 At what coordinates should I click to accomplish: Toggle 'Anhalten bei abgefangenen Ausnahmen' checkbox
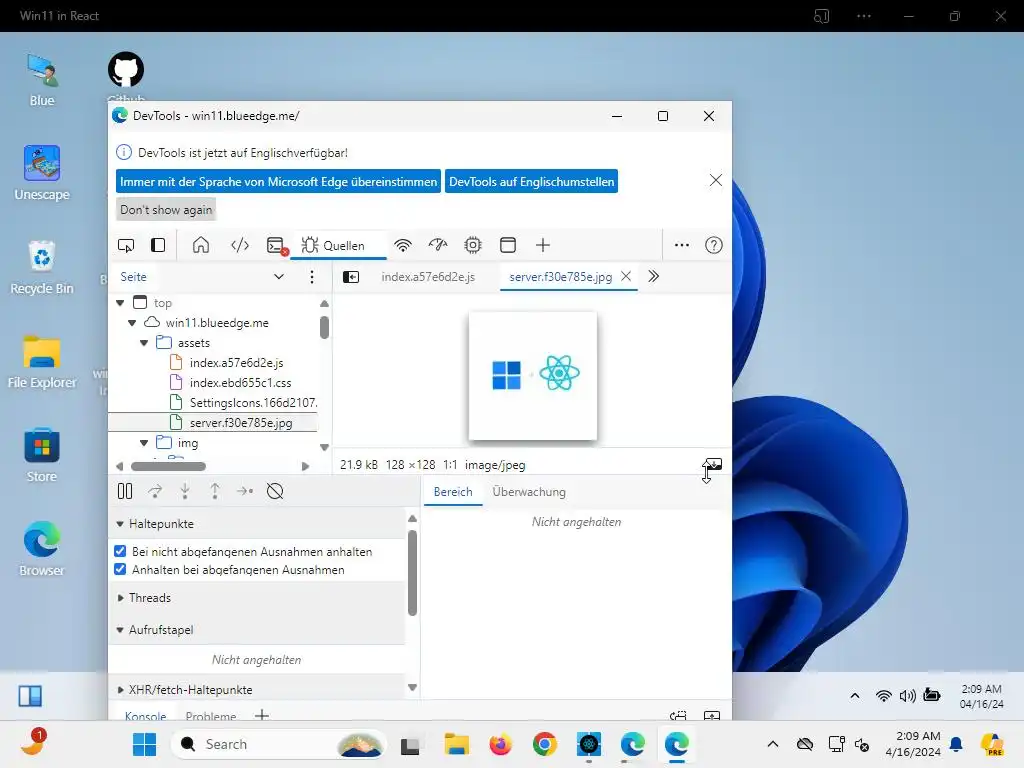tap(120, 569)
